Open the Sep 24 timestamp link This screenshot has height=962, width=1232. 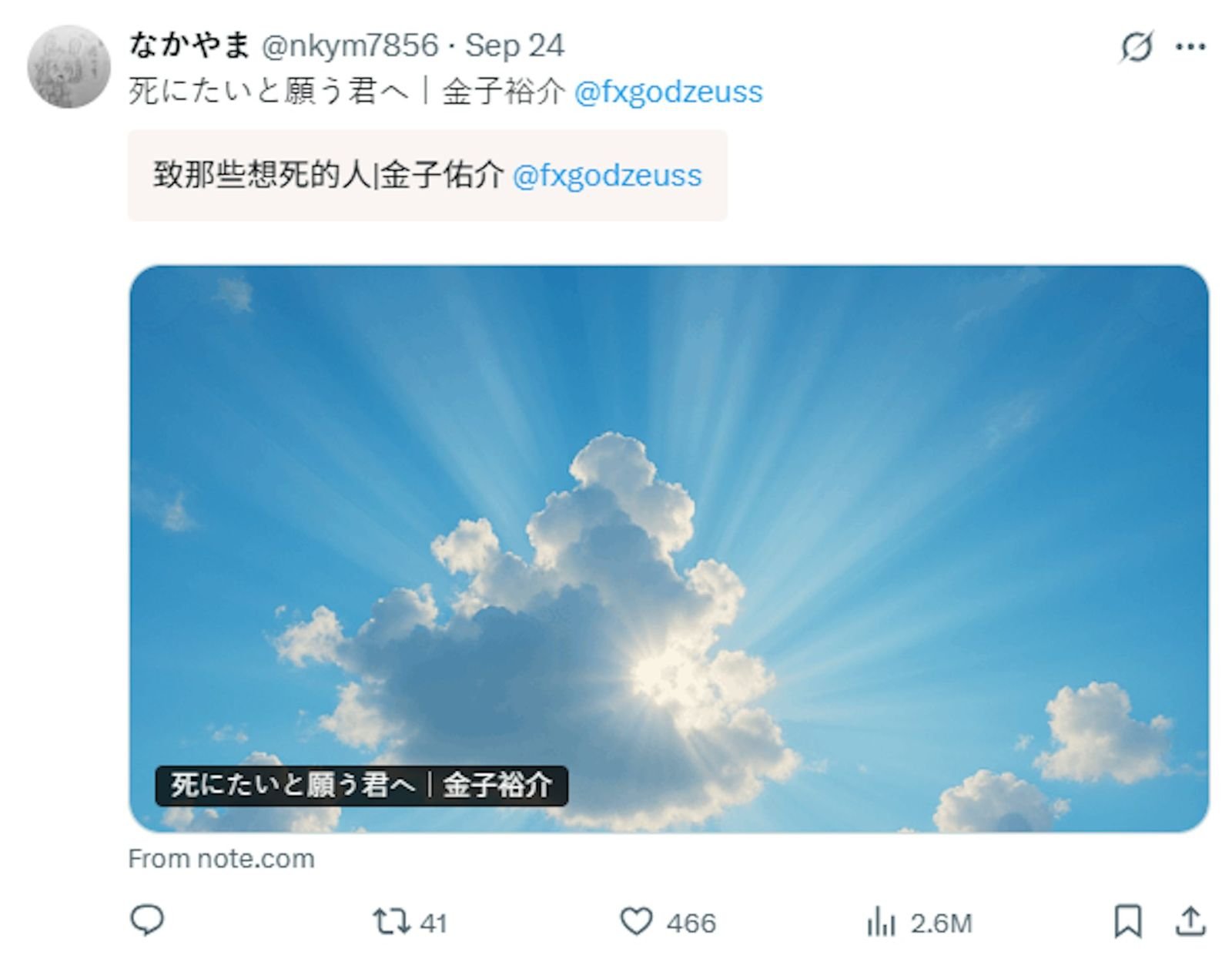(514, 45)
